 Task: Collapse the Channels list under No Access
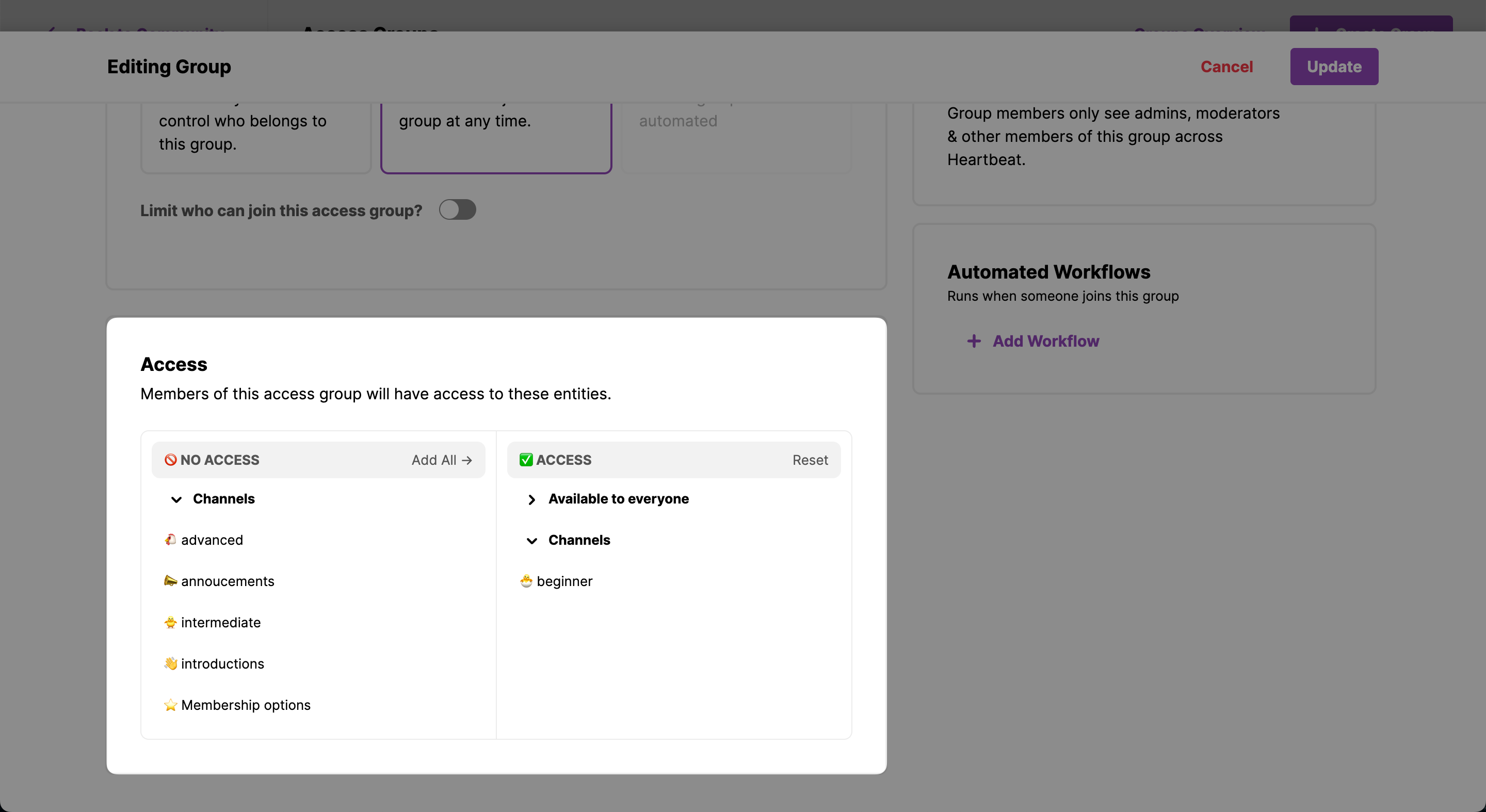pyautogui.click(x=176, y=499)
